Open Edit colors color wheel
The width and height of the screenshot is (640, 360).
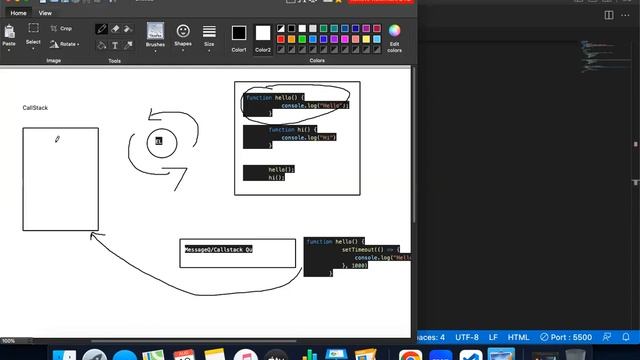[394, 31]
